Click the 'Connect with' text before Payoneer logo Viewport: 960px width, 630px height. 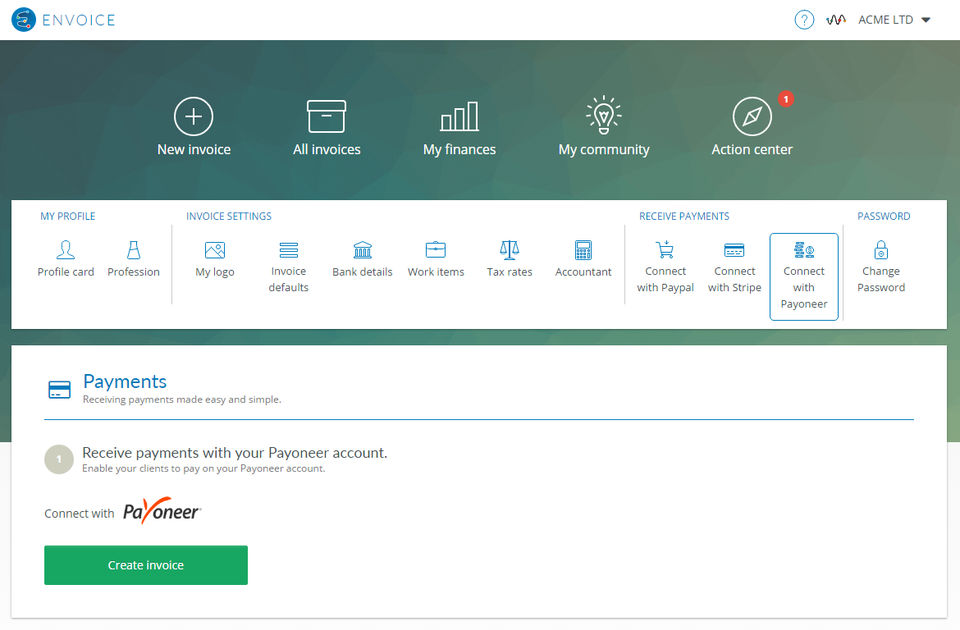click(79, 513)
